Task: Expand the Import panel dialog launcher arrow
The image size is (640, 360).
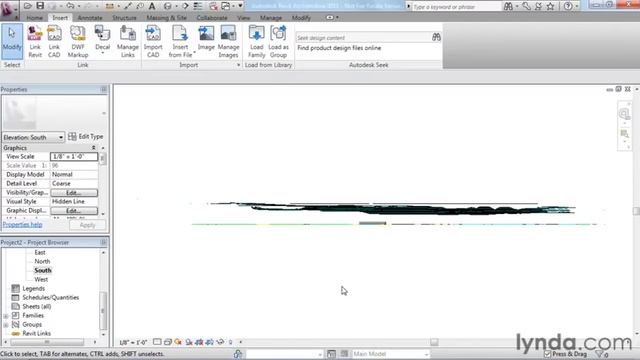Action: tap(238, 65)
